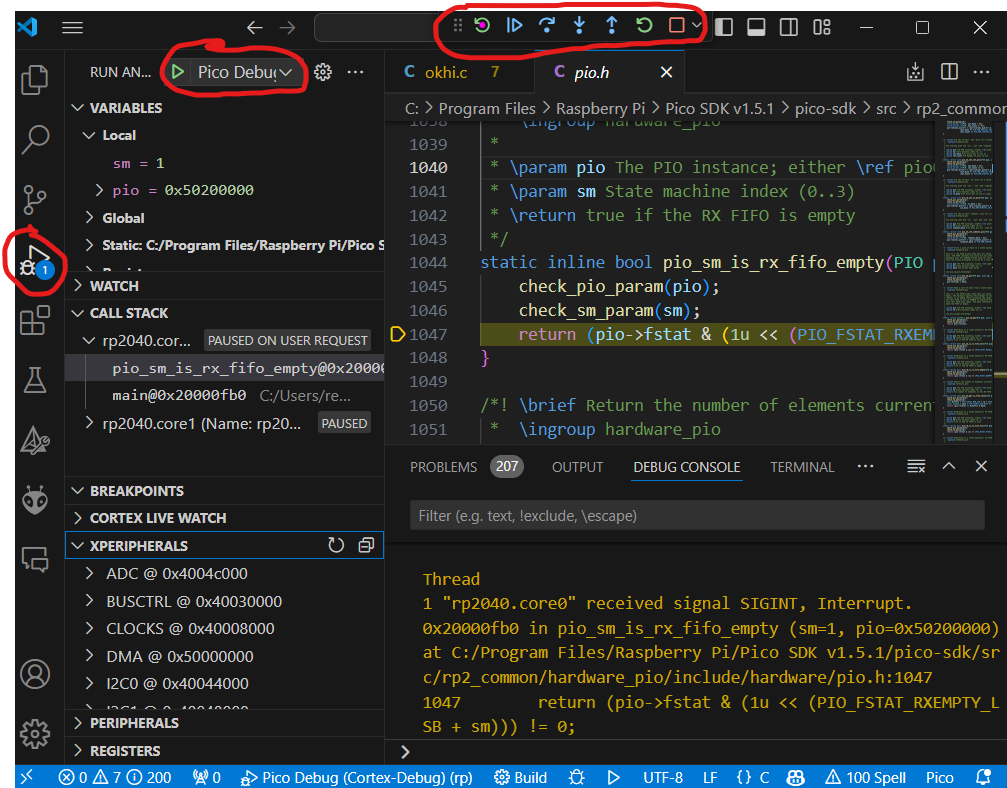Switch to the TERMINAL panel tab
The height and width of the screenshot is (788, 1007).
(802, 467)
